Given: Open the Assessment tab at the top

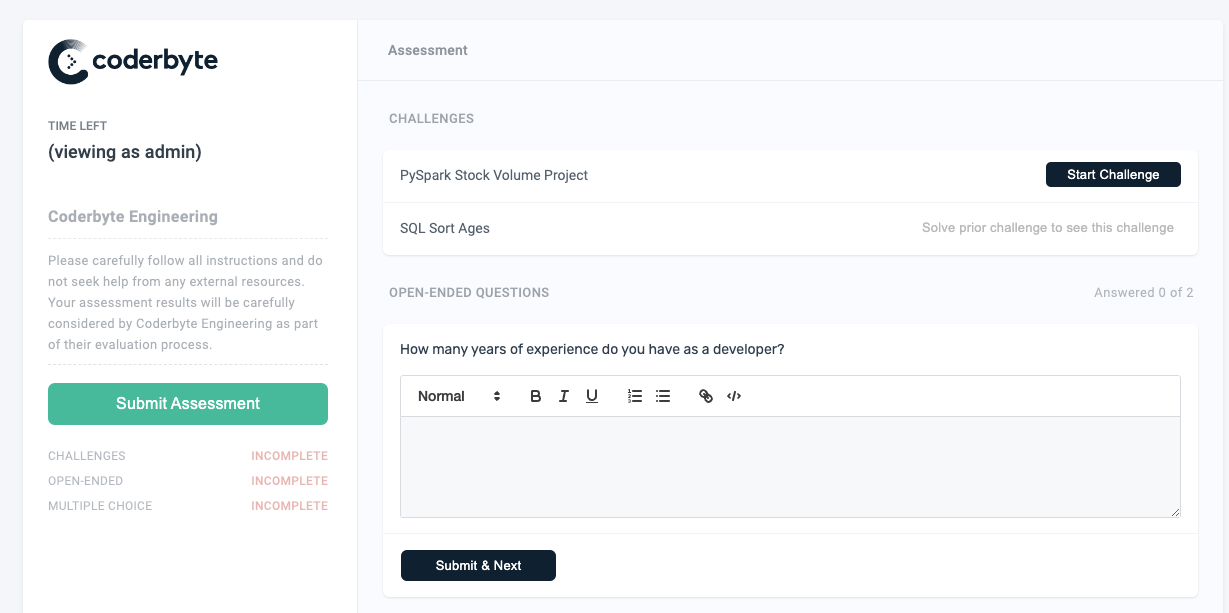Looking at the screenshot, I should (x=428, y=50).
